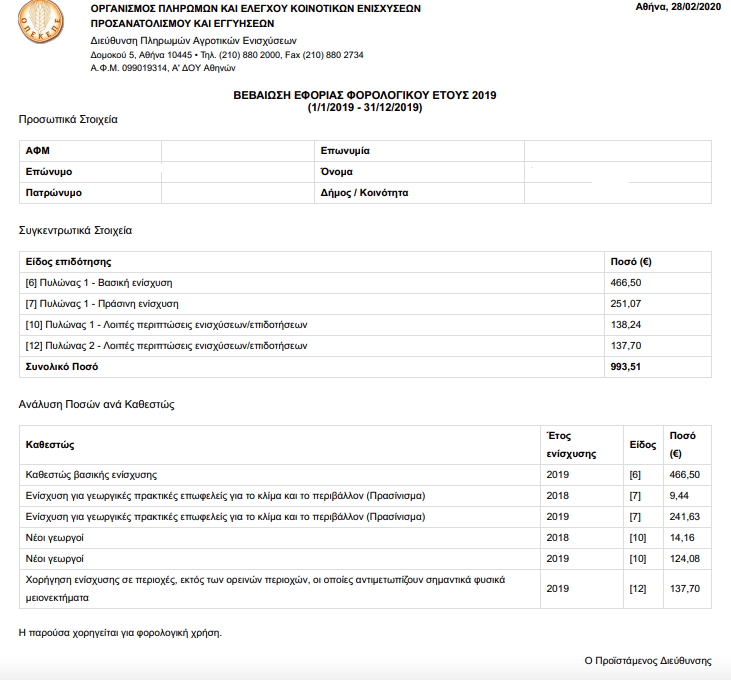Click the Η παρούσα χορηγείται για φορολογική χρήση text
Image resolution: width=731 pixels, height=680 pixels.
tap(120, 633)
